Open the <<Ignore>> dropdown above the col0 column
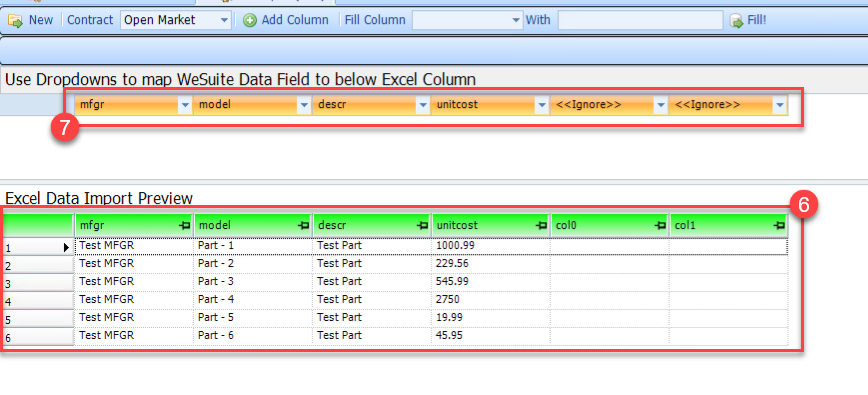The height and width of the screenshot is (395, 868). [x=660, y=105]
